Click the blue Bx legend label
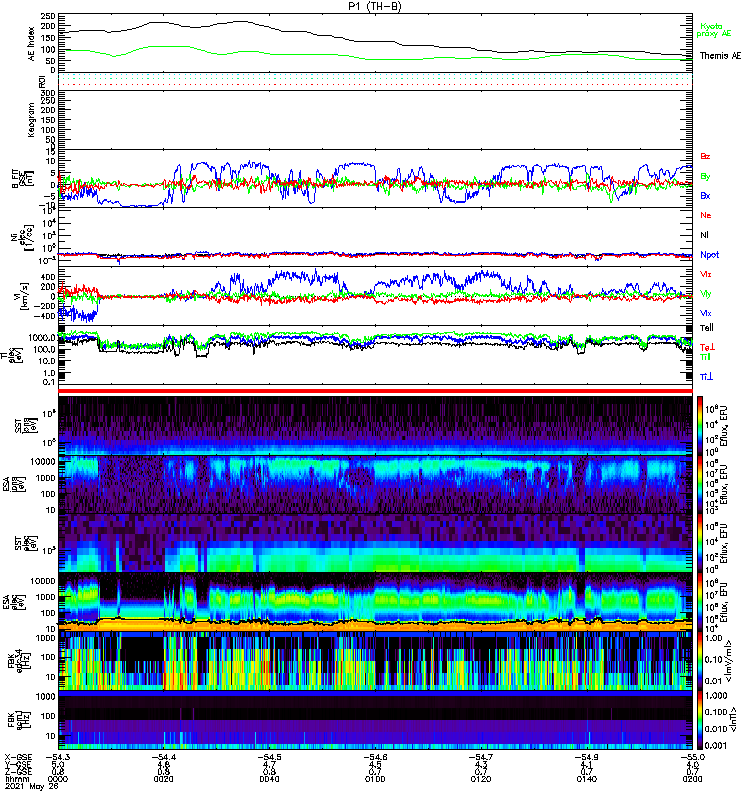 705,195
